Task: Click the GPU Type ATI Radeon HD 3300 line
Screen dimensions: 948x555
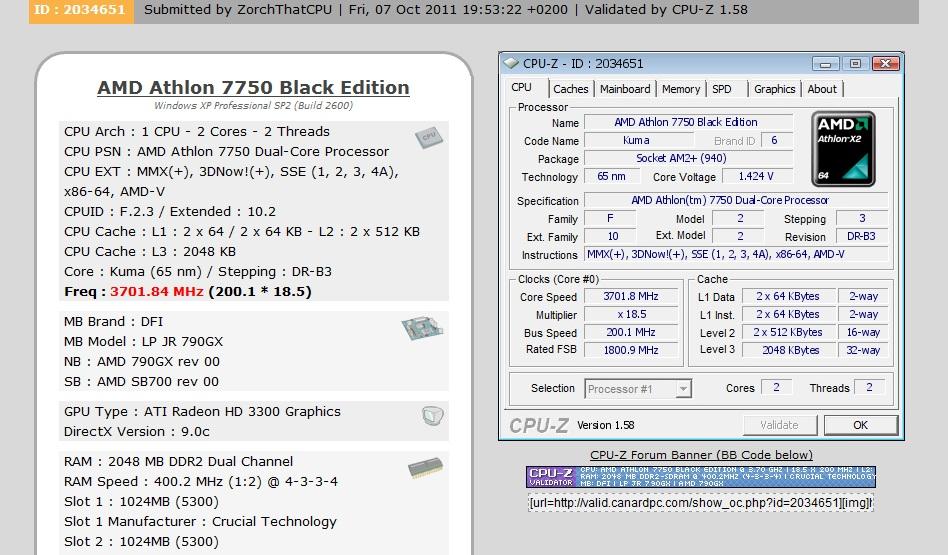Action: [x=202, y=412]
